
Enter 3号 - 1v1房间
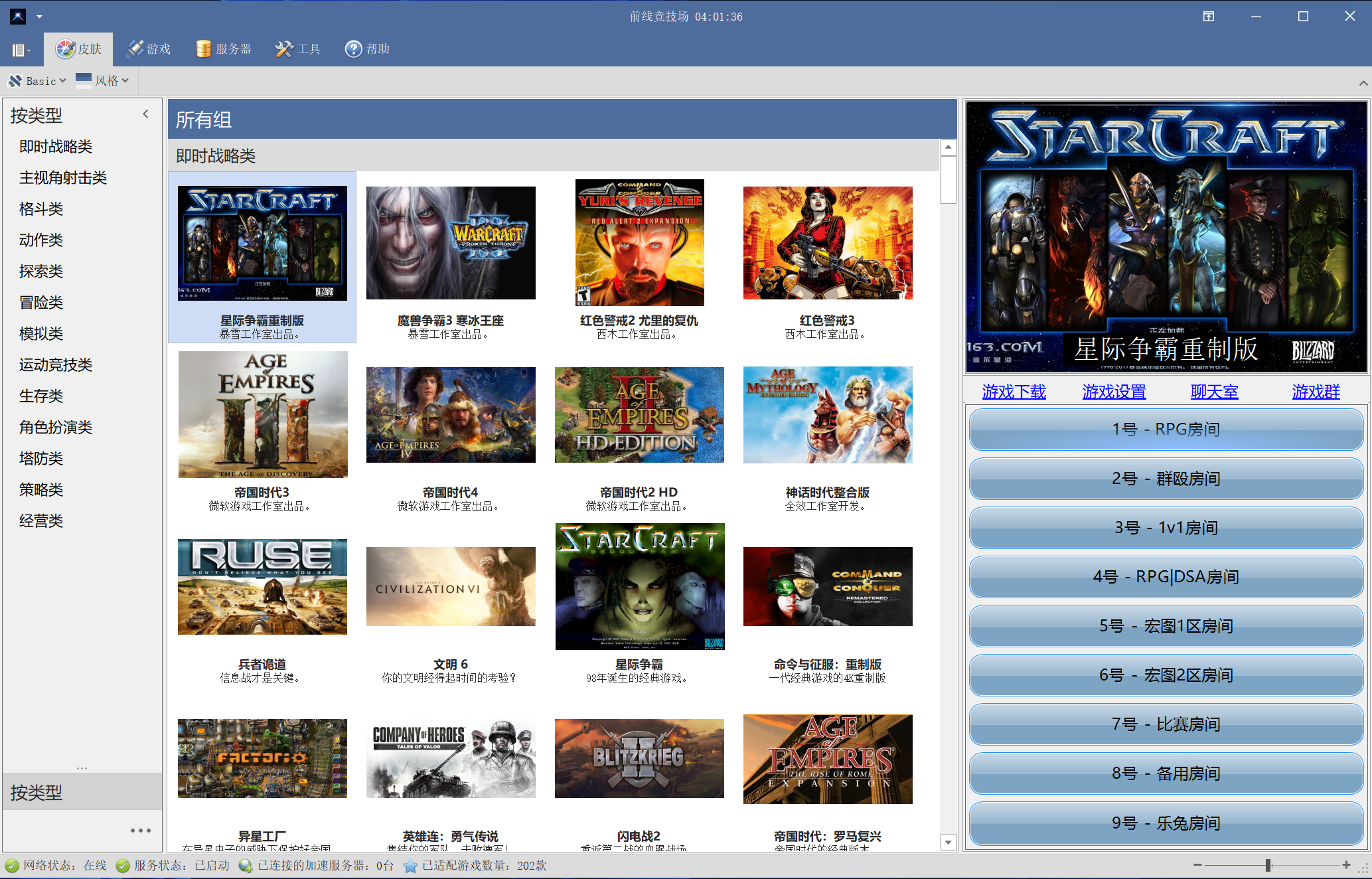(1166, 528)
